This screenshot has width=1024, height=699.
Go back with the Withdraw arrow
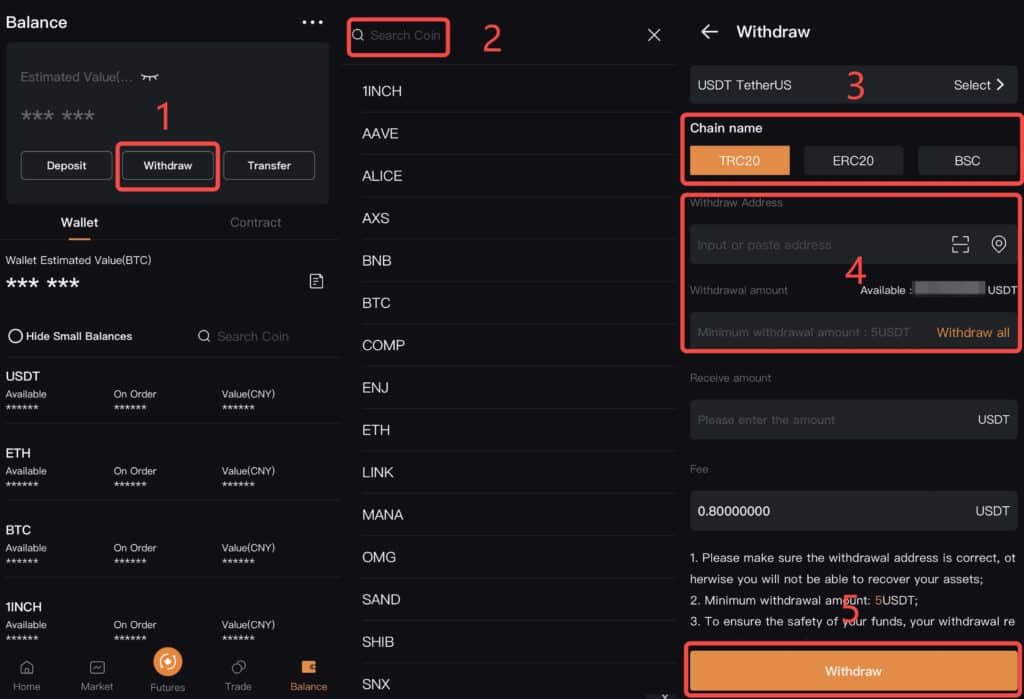coord(709,31)
